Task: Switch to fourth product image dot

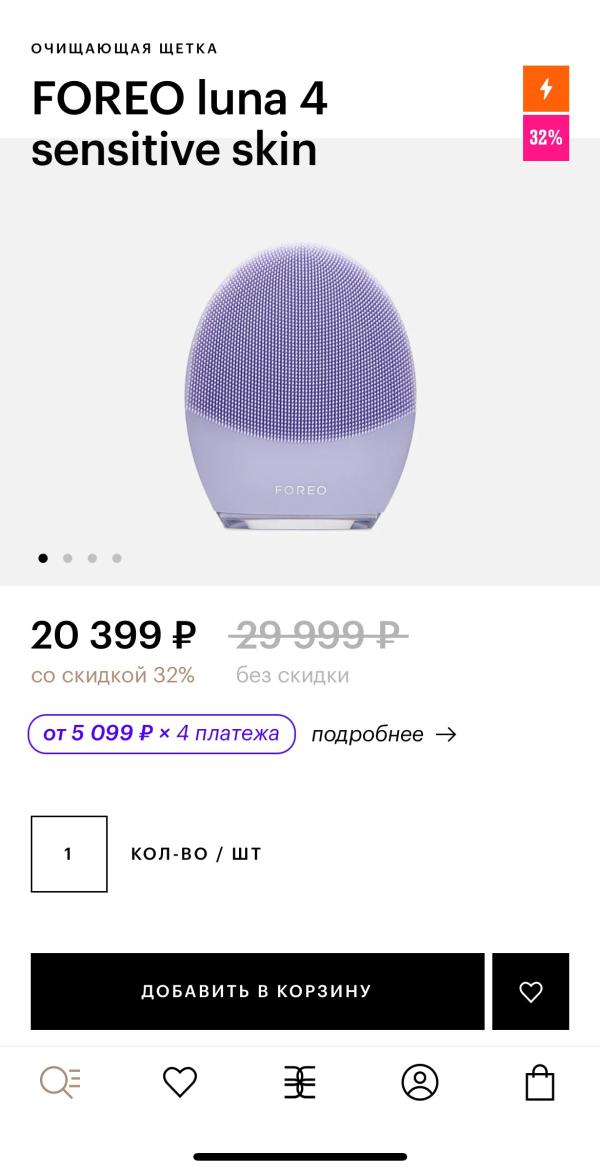Action: pyautogui.click(x=117, y=558)
